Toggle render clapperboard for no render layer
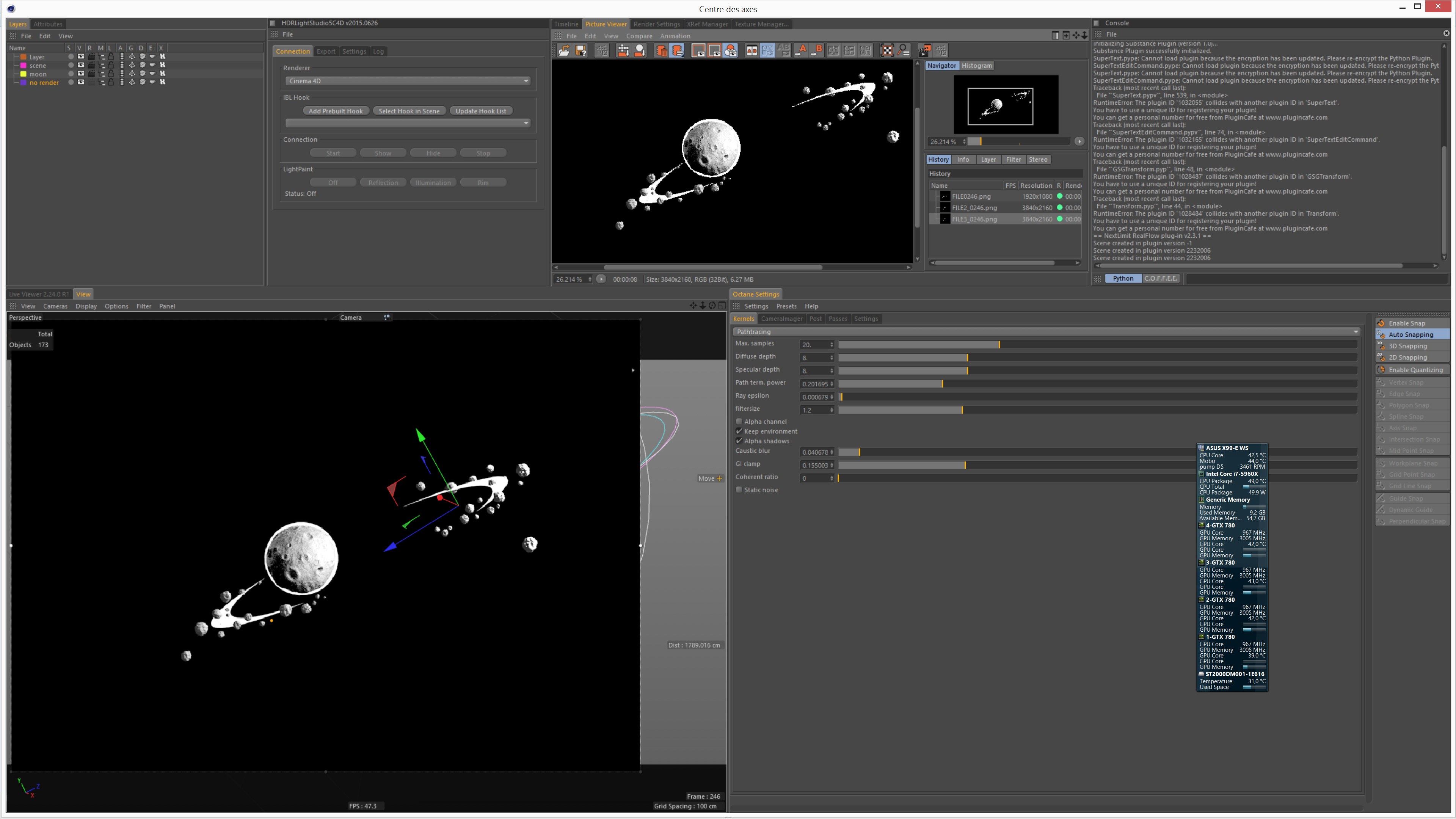1456x819 pixels. click(x=91, y=83)
